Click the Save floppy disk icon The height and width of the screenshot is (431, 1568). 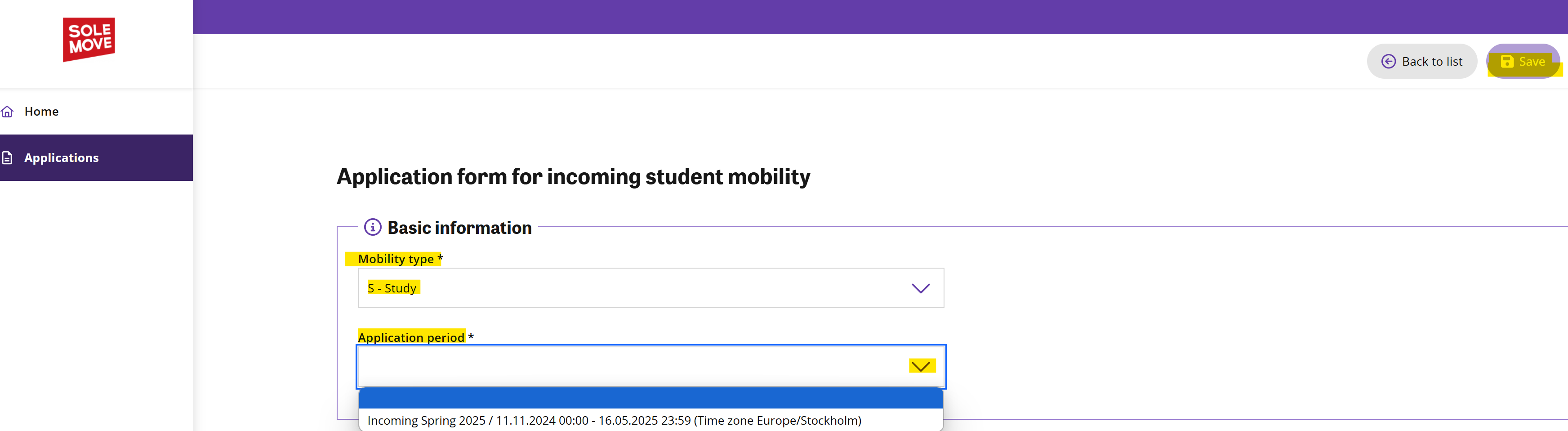click(1507, 62)
